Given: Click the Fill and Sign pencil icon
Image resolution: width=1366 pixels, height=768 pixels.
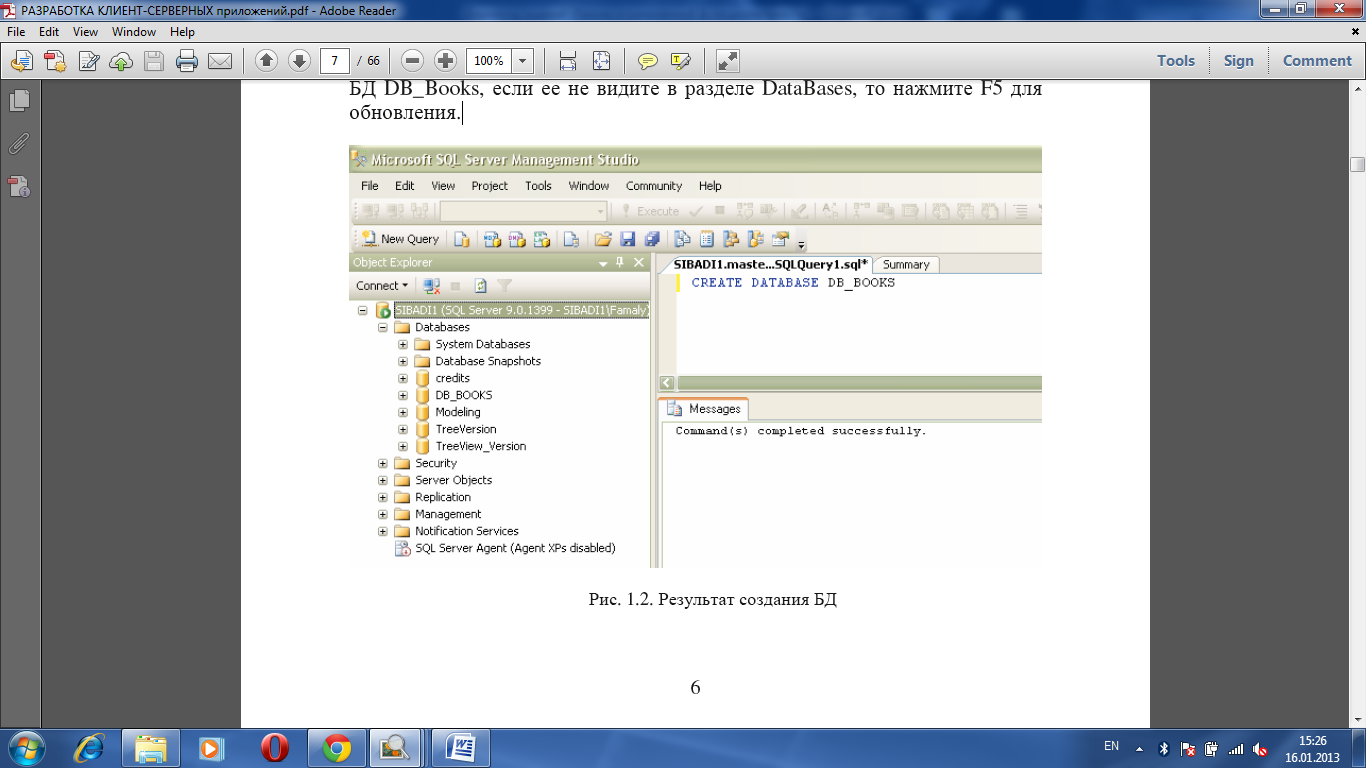Looking at the screenshot, I should click(x=88, y=61).
